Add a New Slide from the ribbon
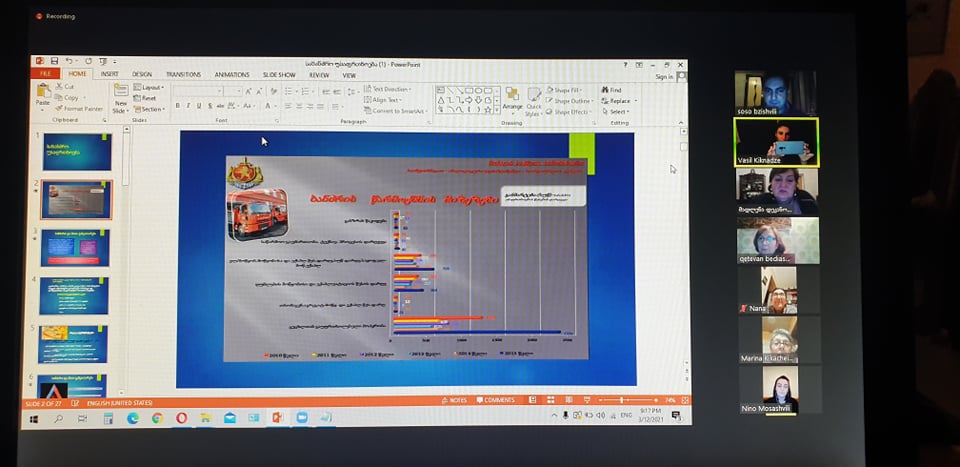The image size is (960, 467). click(121, 98)
